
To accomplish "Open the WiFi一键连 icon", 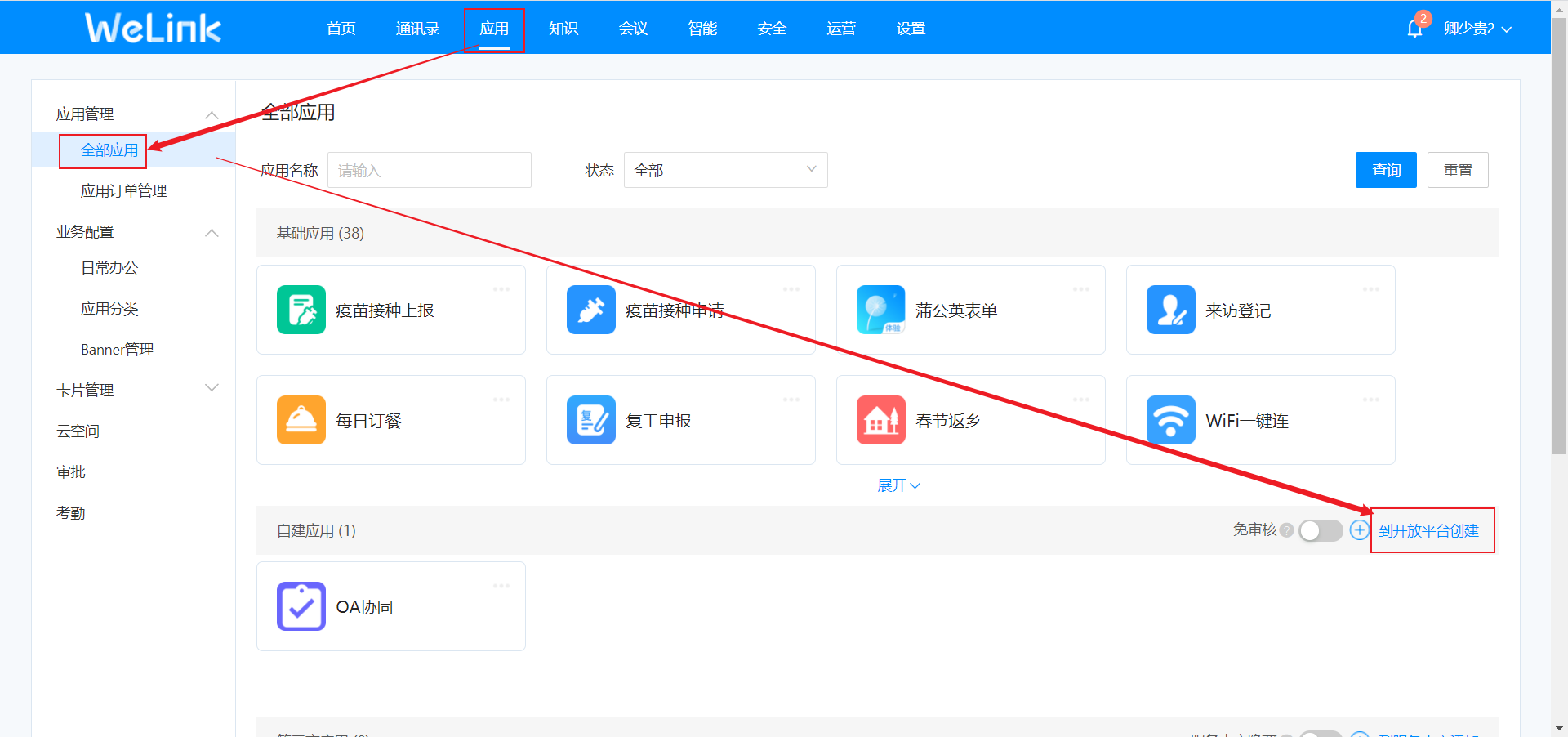I will pyautogui.click(x=1170, y=420).
